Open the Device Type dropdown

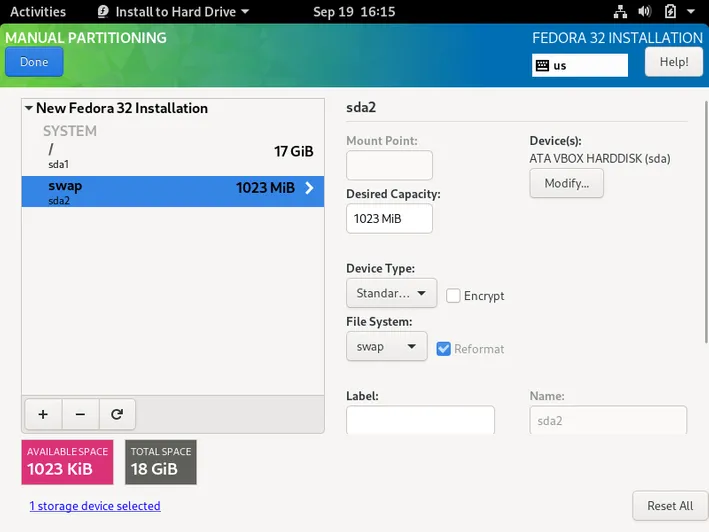coord(392,293)
